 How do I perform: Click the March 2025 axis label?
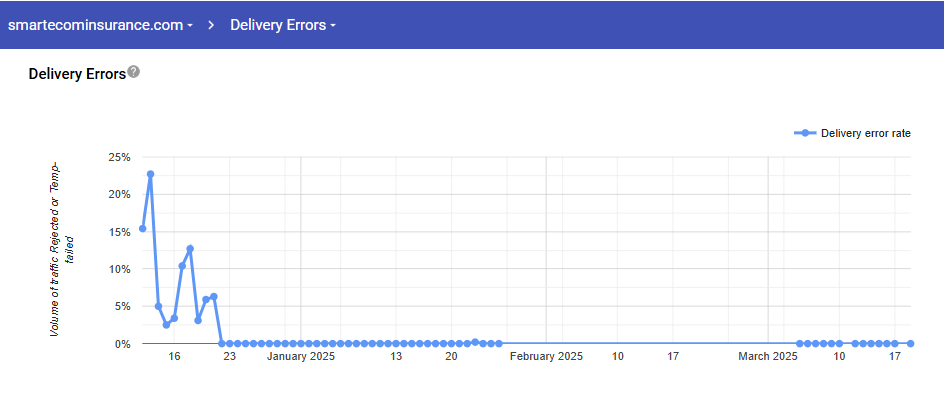pos(768,357)
